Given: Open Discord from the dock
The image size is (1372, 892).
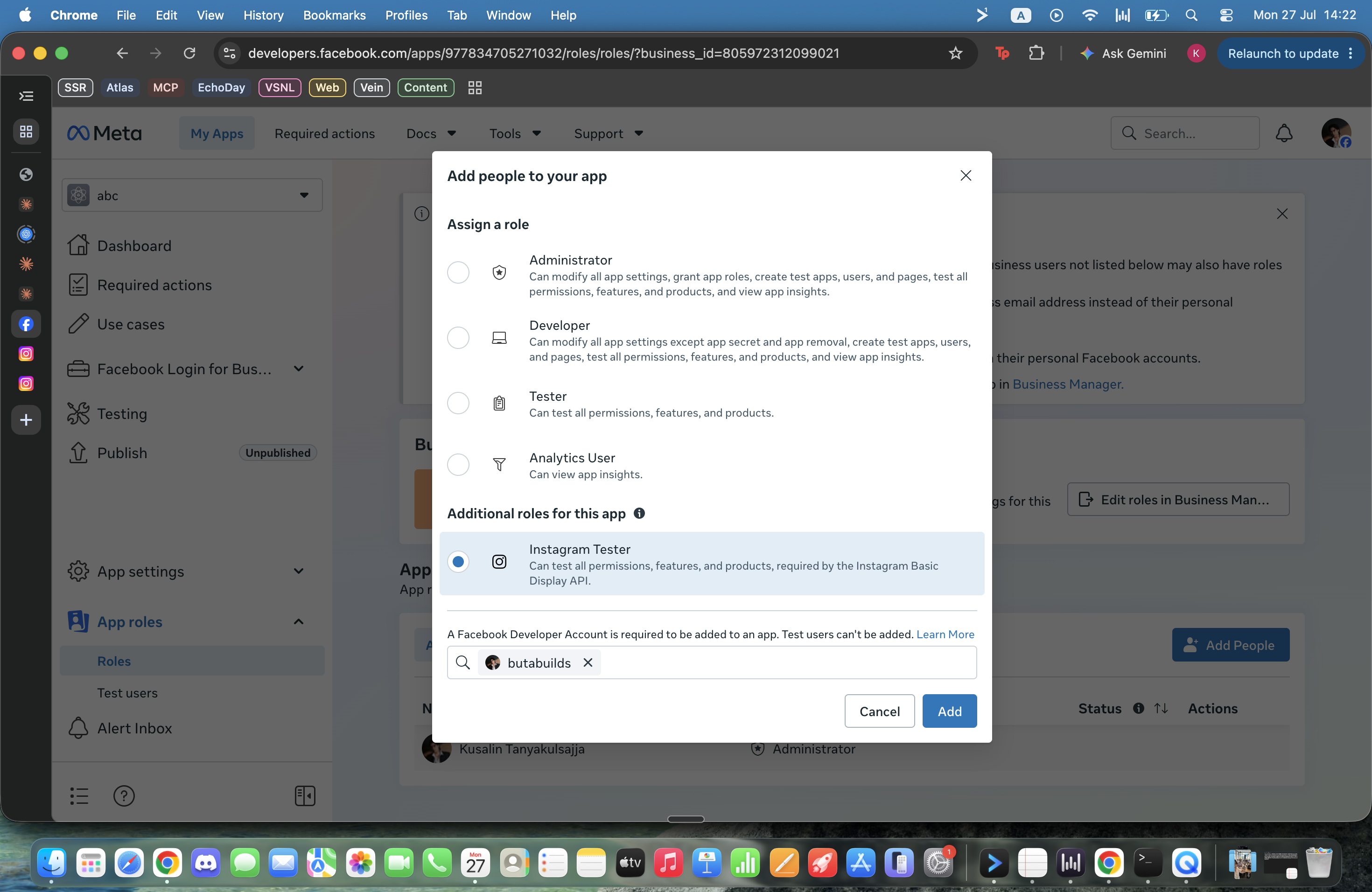Looking at the screenshot, I should 206,863.
